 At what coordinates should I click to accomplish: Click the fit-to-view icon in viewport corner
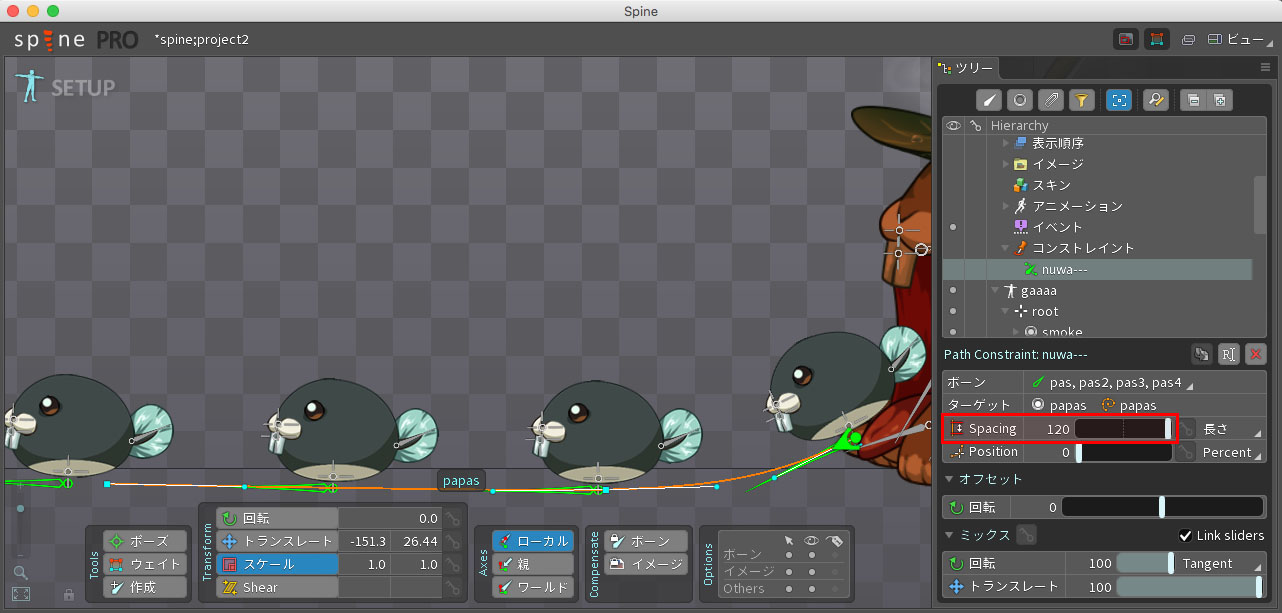coord(21,594)
